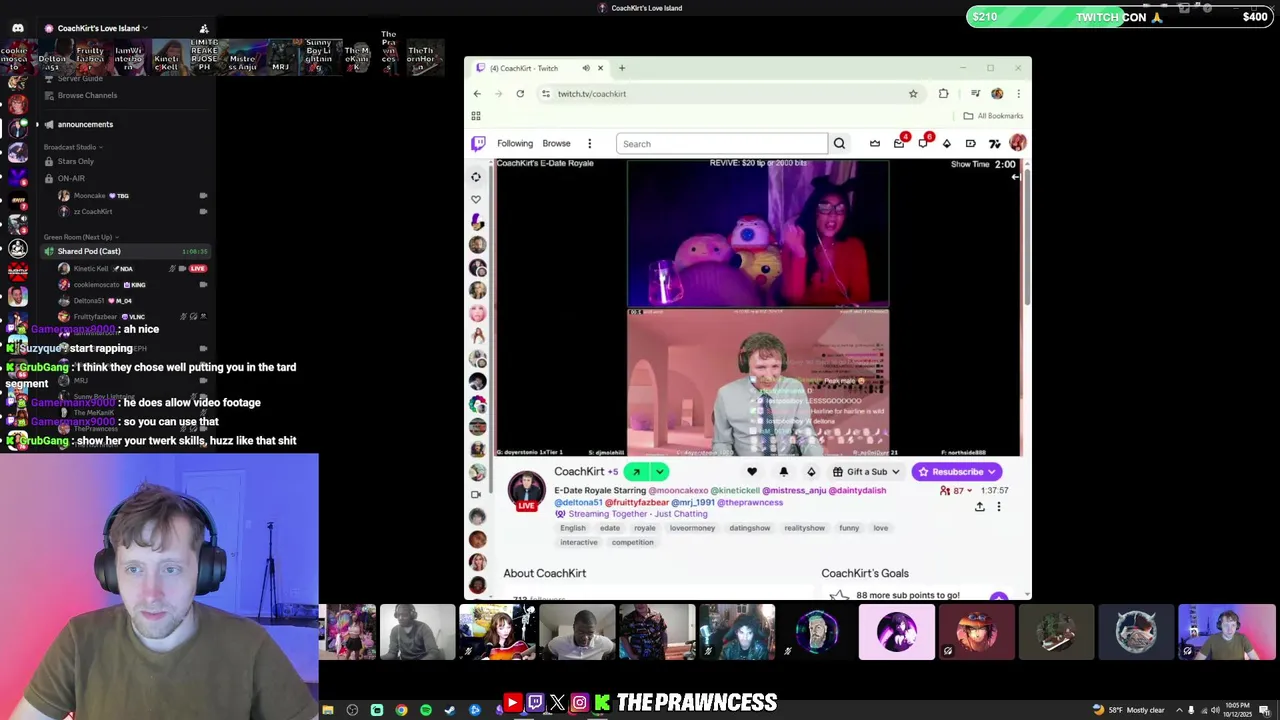Click Kinetic Kell in Shared Pod list
This screenshot has width=1280, height=720.
(90, 268)
